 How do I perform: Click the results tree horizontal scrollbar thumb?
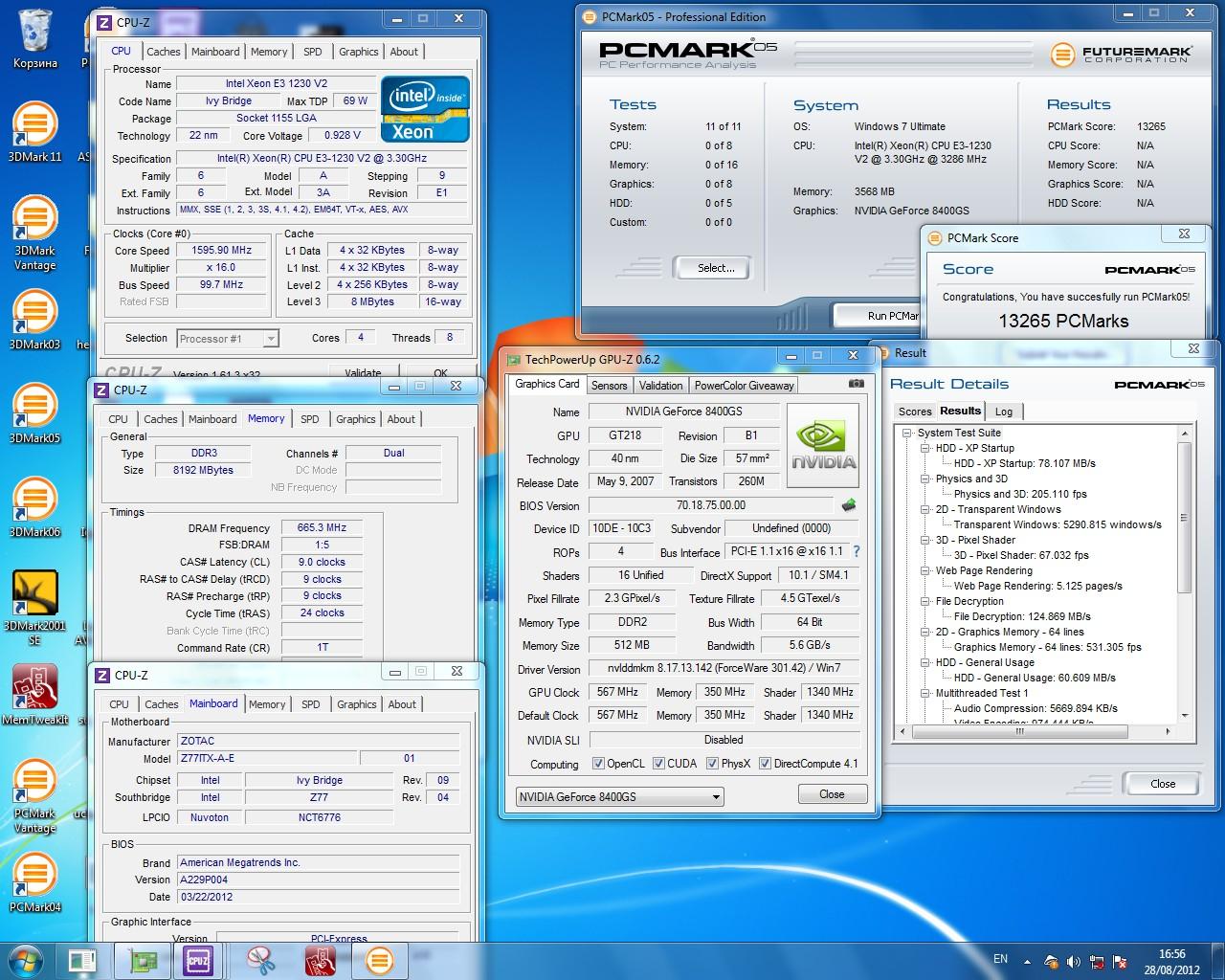point(1019,732)
